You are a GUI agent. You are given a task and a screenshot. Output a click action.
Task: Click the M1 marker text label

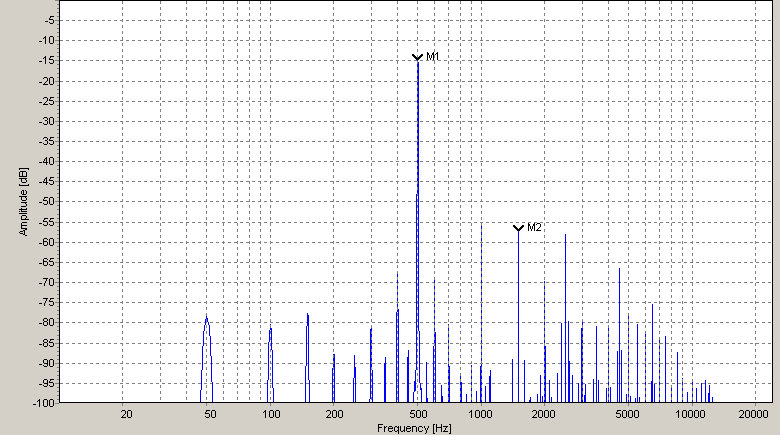(x=433, y=57)
